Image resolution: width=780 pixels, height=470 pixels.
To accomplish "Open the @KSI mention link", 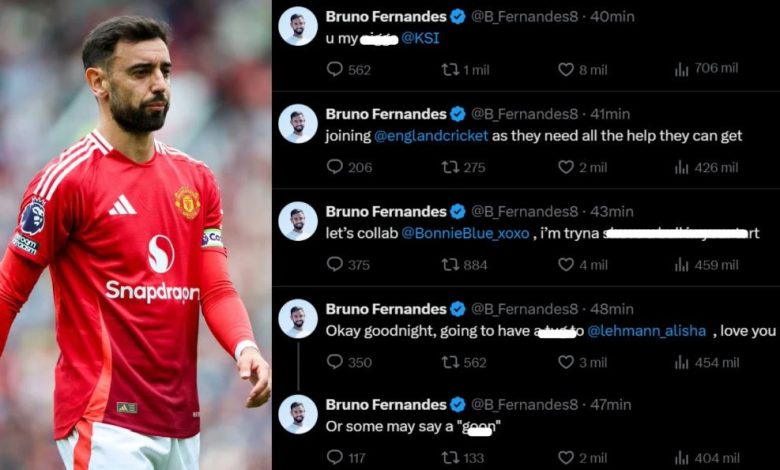I will 420,38.
